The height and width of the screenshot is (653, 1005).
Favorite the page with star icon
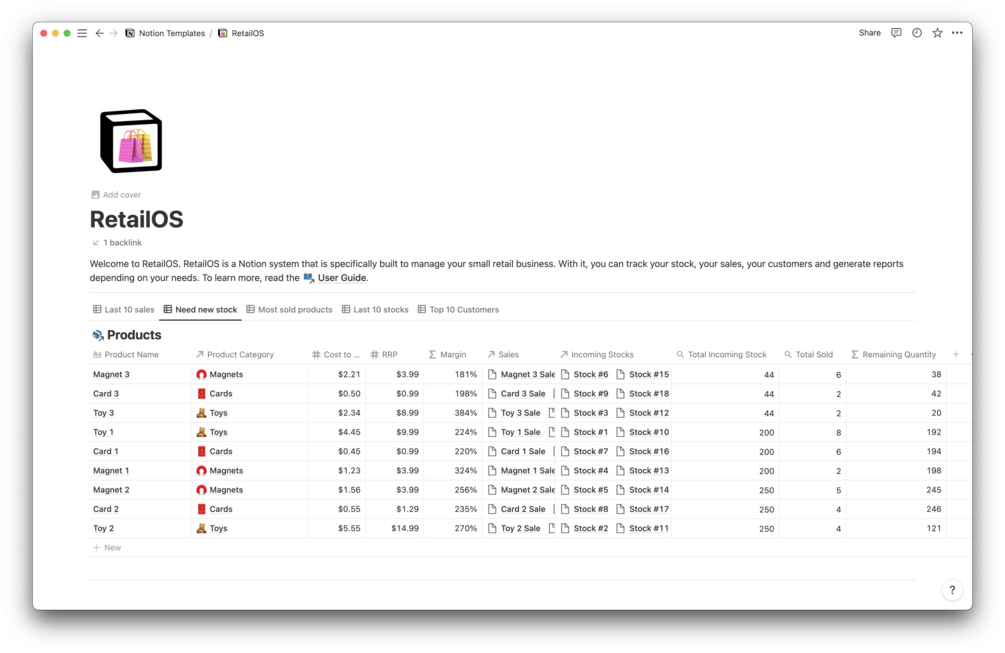pyautogui.click(x=937, y=33)
